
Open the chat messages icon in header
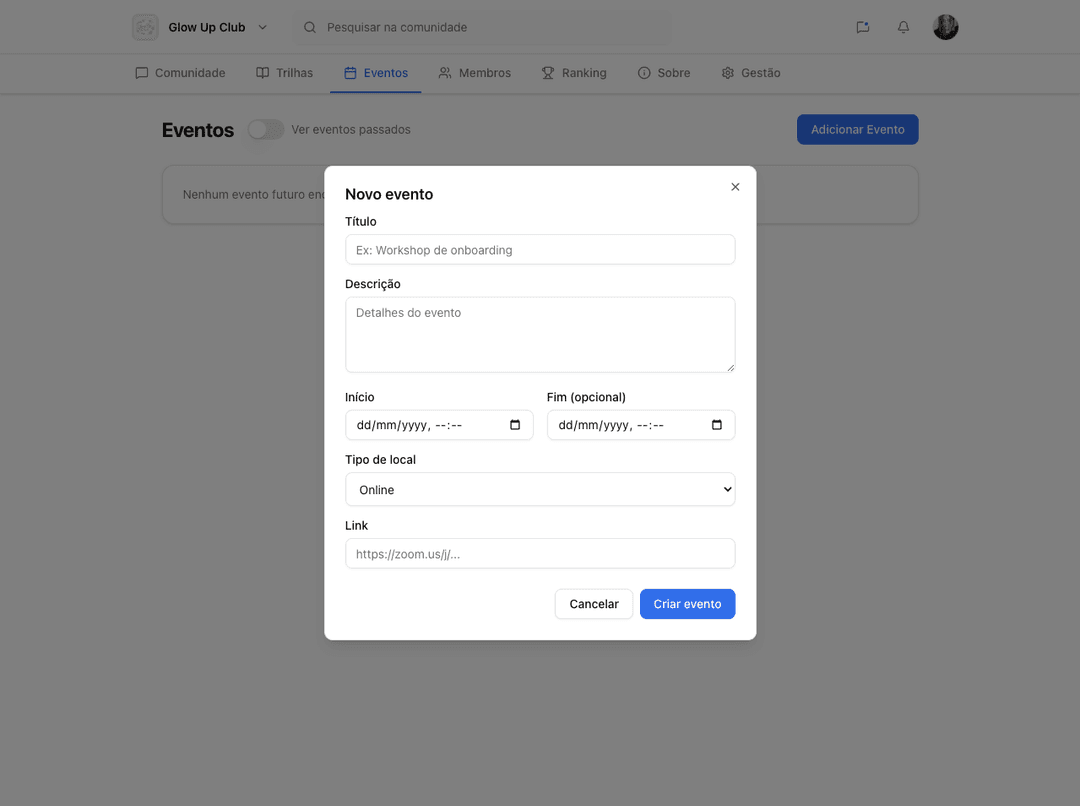coord(862,27)
